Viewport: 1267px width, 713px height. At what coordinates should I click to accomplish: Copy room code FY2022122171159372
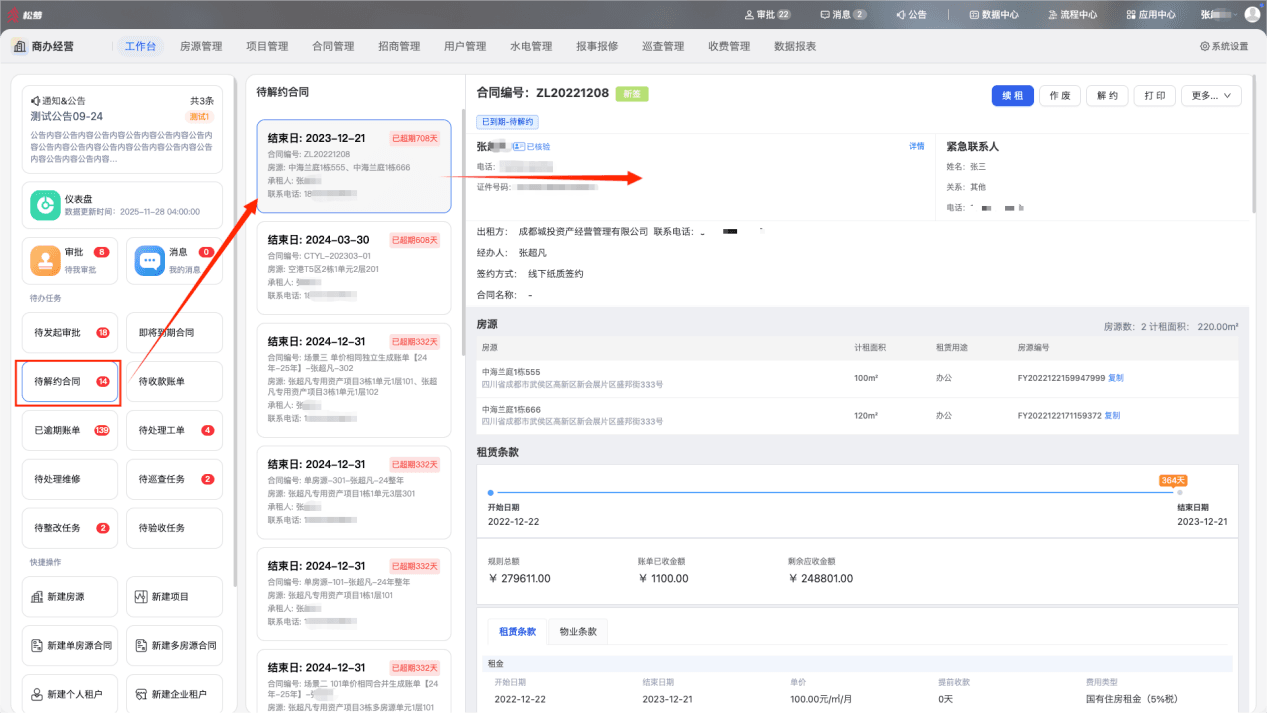coord(1112,415)
